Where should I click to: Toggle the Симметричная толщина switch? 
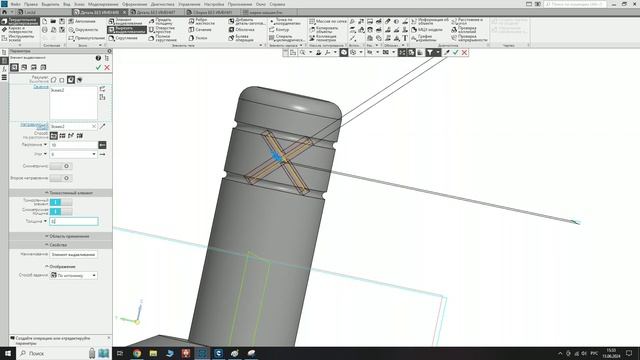coord(61,211)
